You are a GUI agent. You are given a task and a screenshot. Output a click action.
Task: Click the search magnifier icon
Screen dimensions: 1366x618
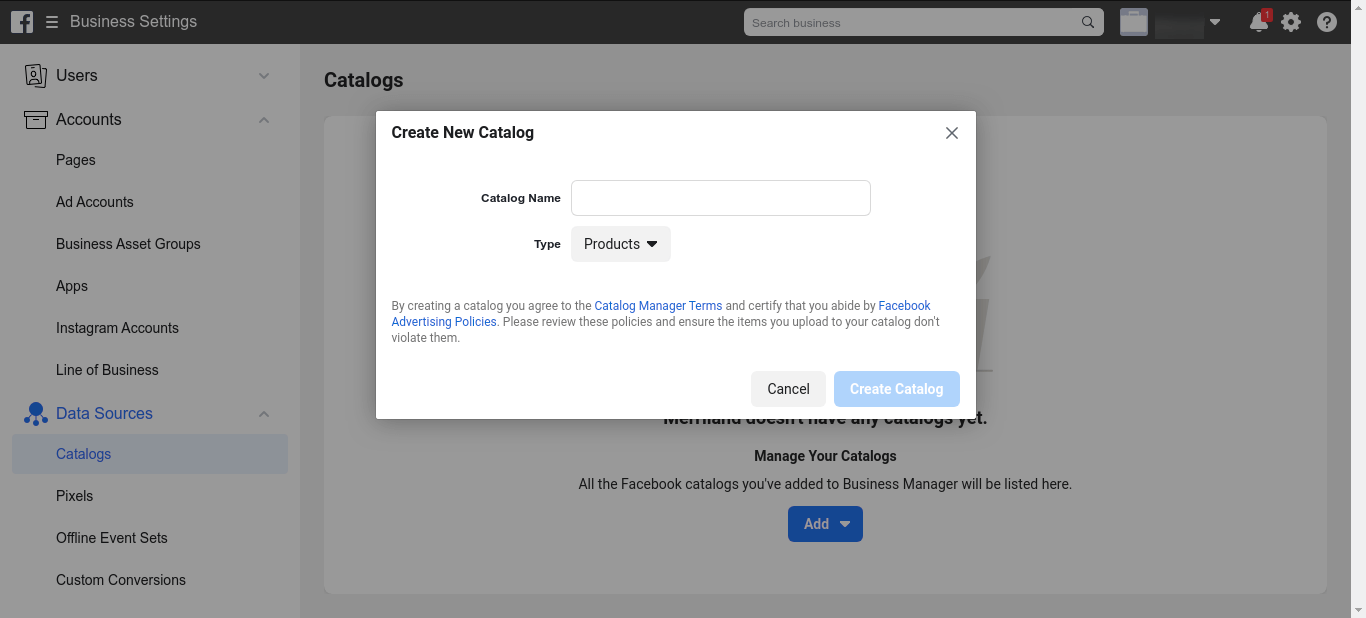coord(1088,22)
